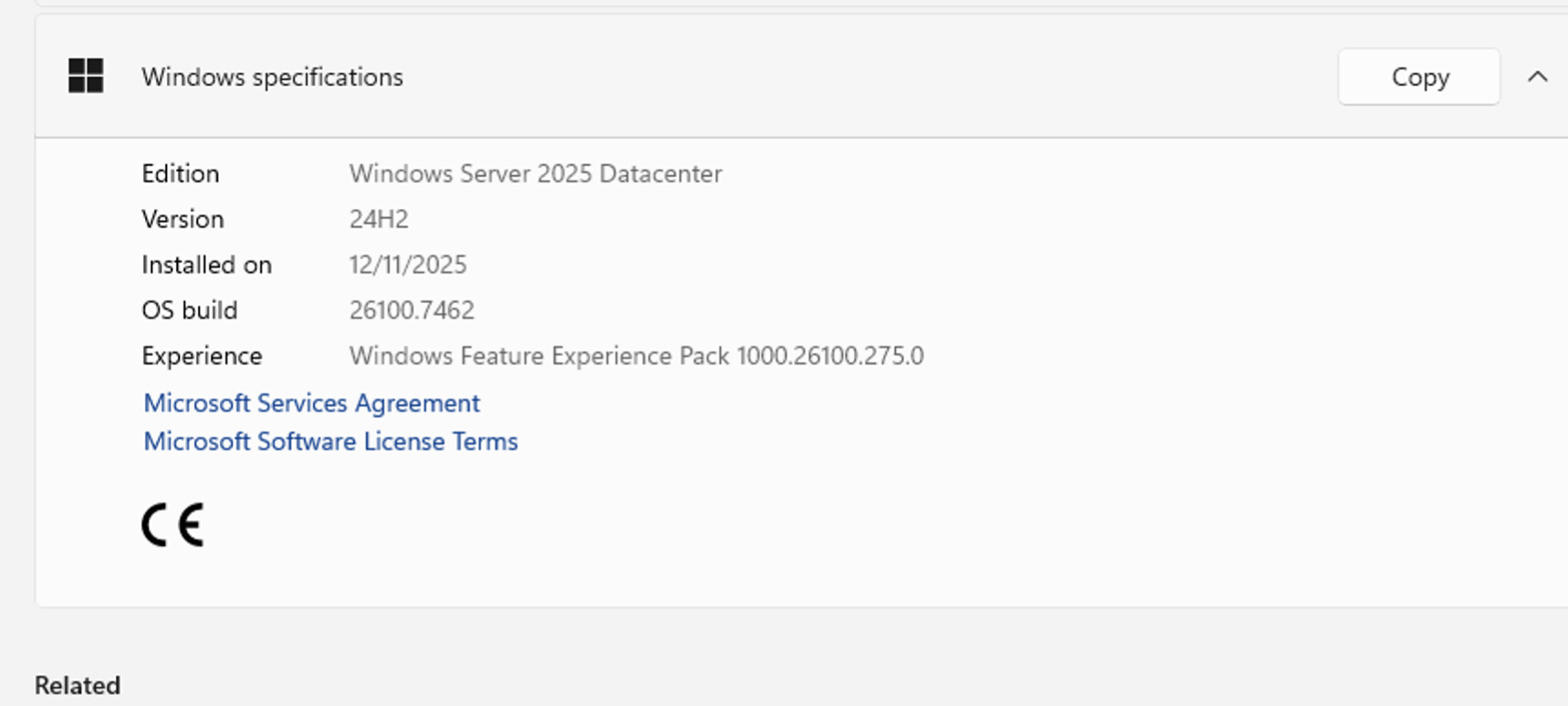1568x706 pixels.
Task: Open Microsoft Services Agreement link
Action: (311, 403)
